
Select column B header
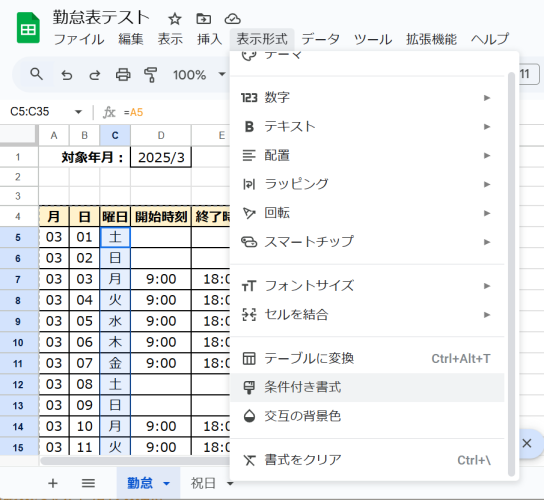[x=84, y=135]
